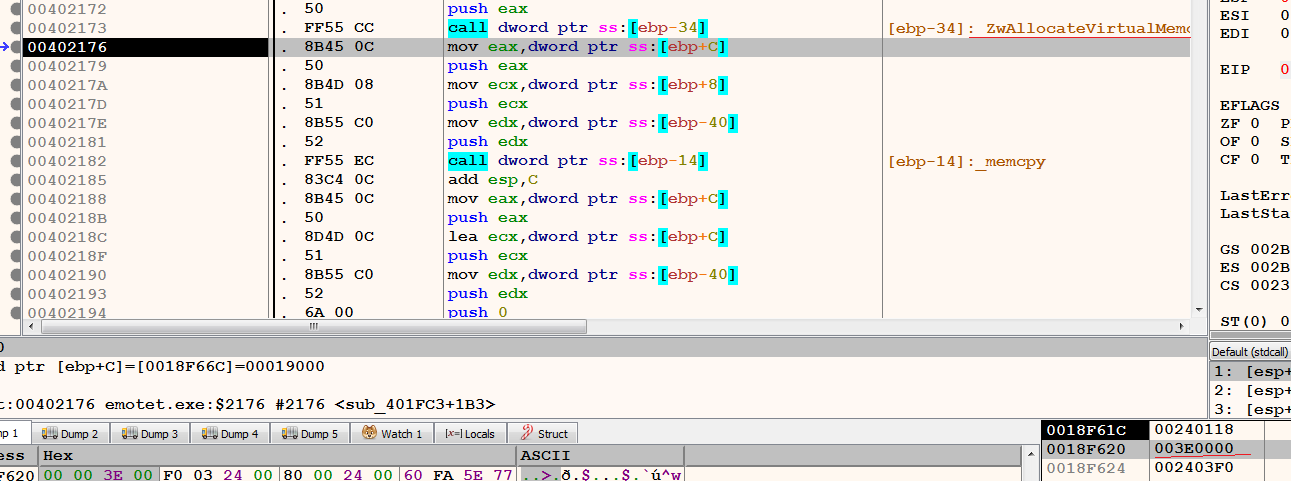Select dump hex bytes 60 FA 5E 77
The width and height of the screenshot is (1291, 481).
pyautogui.click(x=458, y=474)
